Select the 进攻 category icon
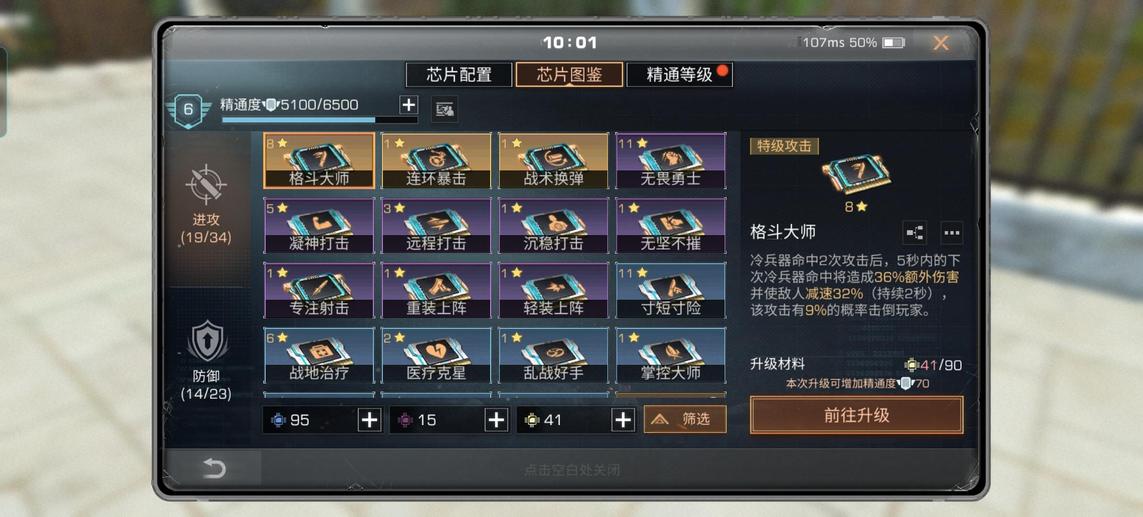This screenshot has height=517, width=1143. click(206, 183)
